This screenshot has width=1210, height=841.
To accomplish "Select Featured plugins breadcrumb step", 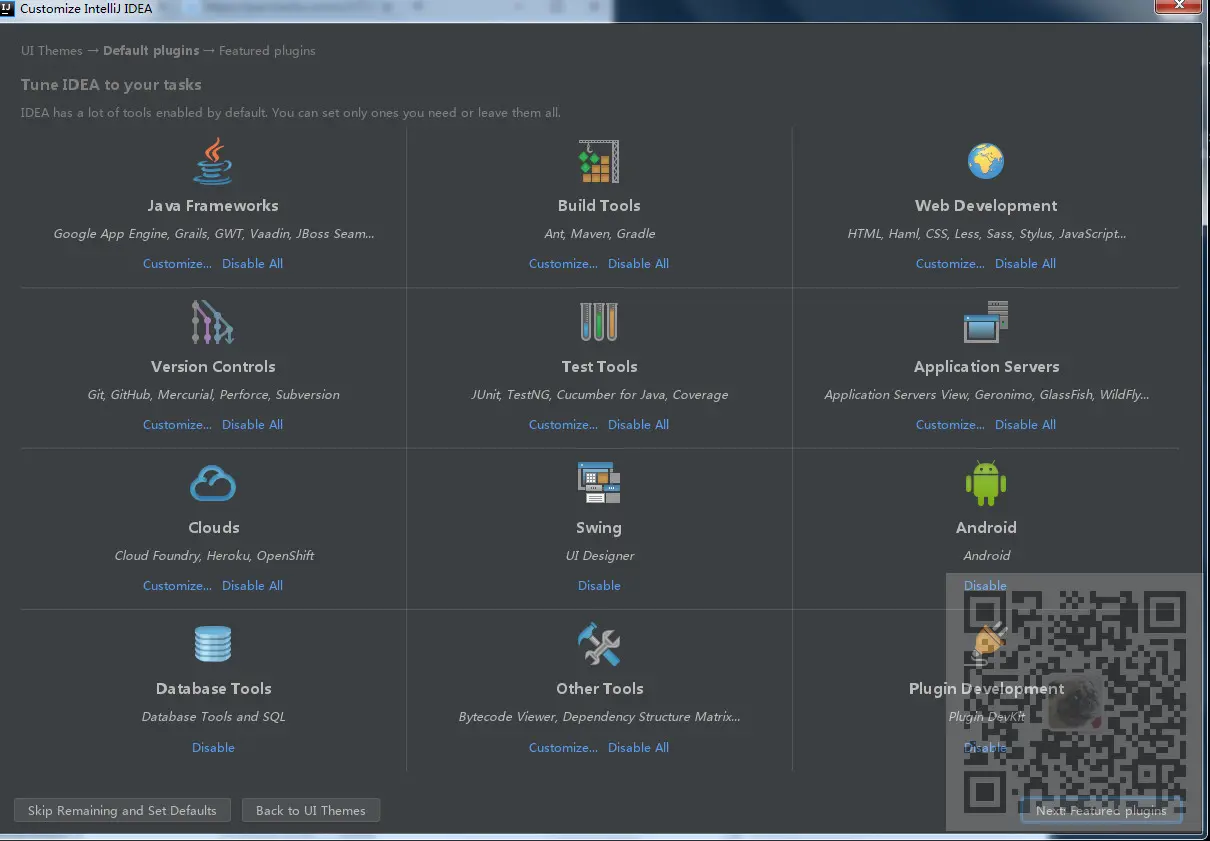I will 267,51.
